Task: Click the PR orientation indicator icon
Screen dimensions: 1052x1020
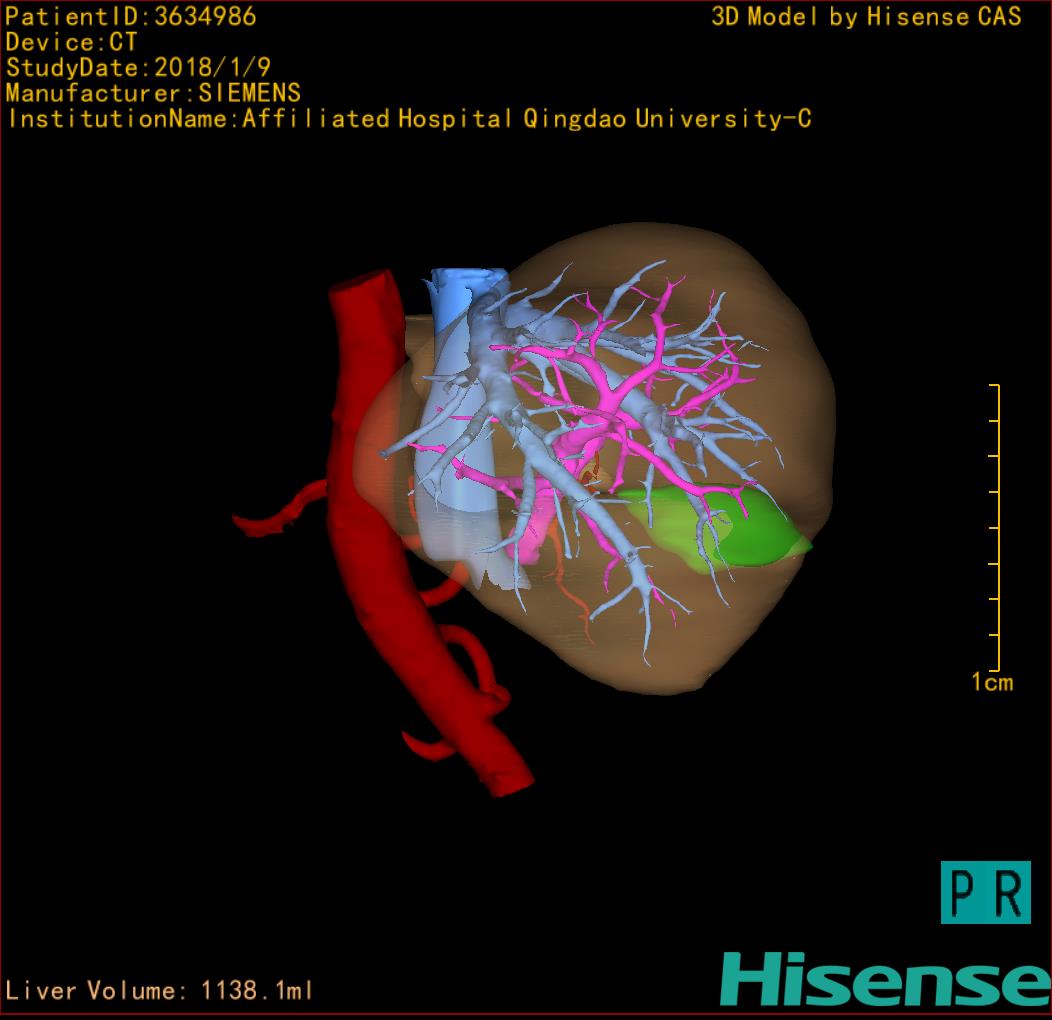Action: (985, 892)
